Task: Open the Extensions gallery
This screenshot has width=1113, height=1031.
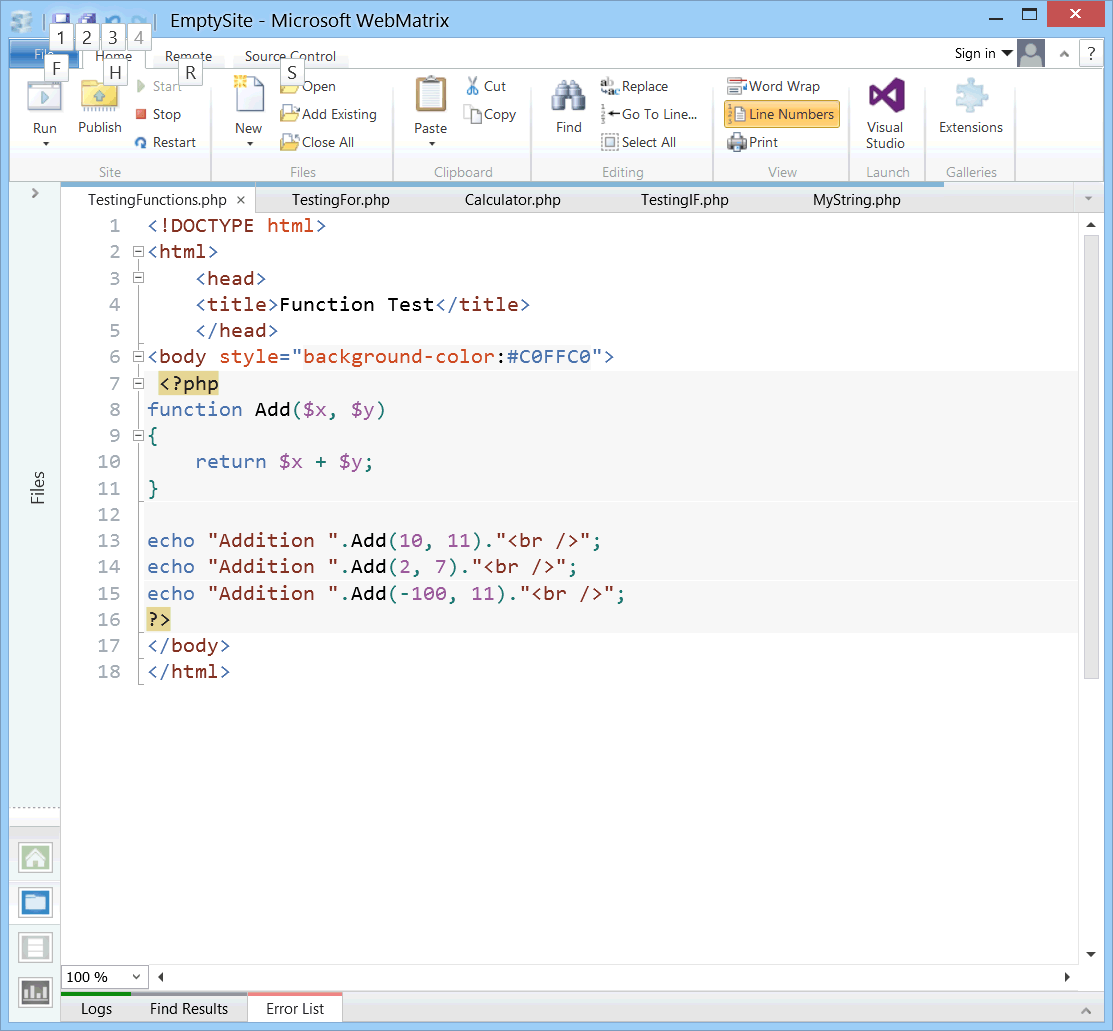Action: [970, 105]
